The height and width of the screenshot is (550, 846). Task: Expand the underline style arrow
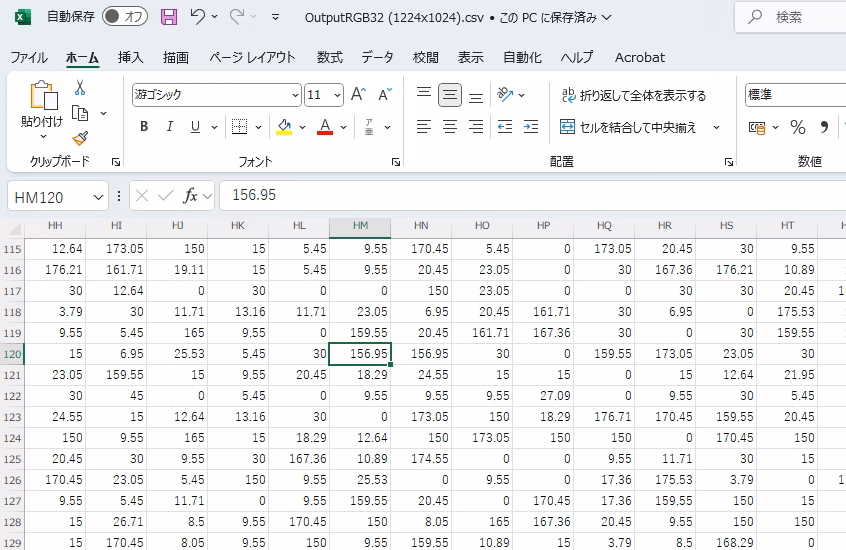tap(214, 127)
